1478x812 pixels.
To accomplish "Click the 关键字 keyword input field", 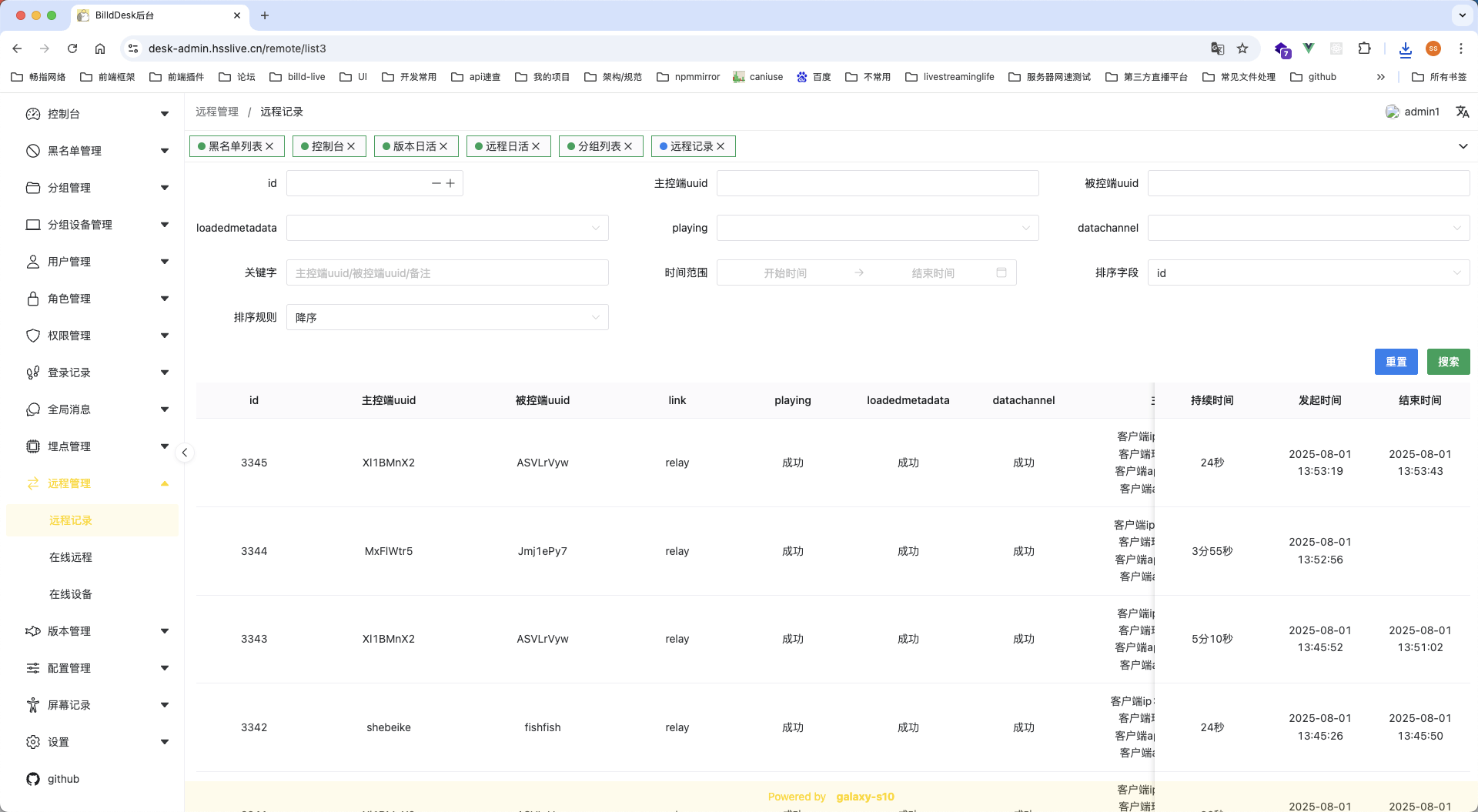I will [447, 272].
